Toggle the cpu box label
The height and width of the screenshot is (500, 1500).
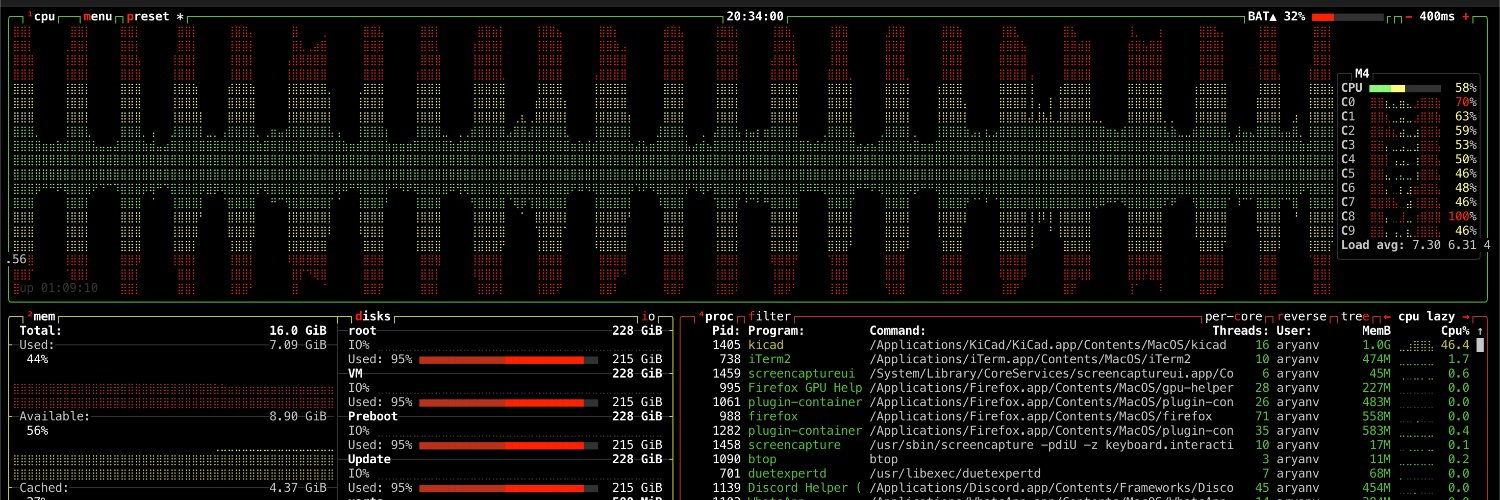point(41,17)
